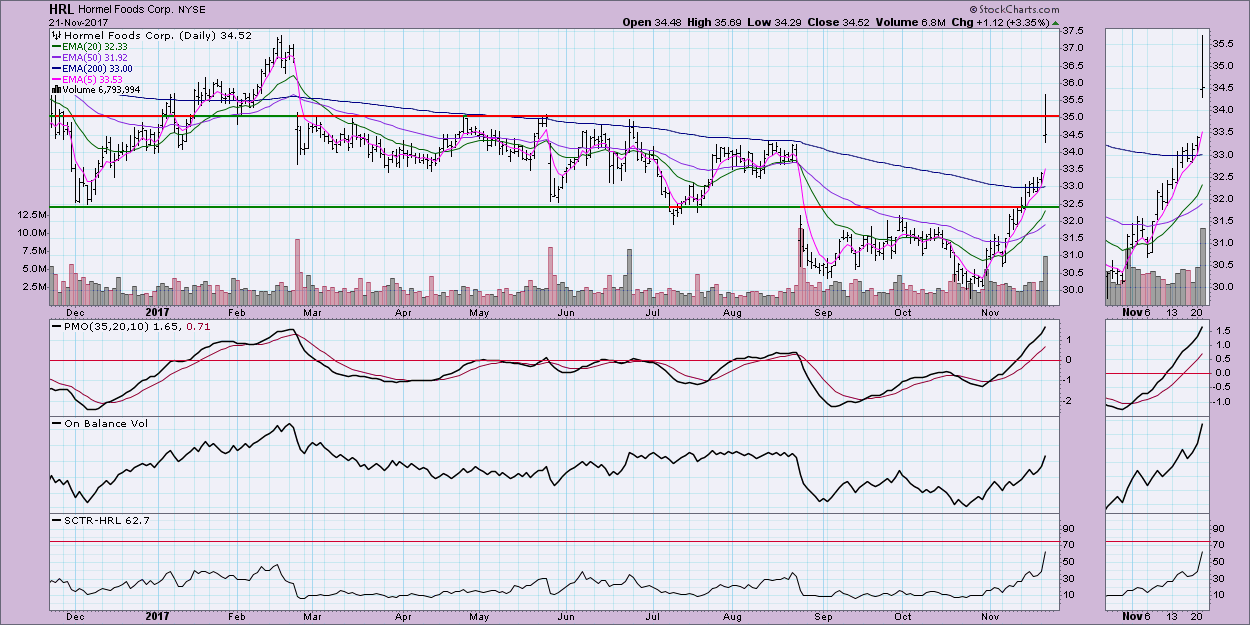The height and width of the screenshot is (625, 1250).
Task: Click the Sep label on the time axis
Action: pyautogui.click(x=824, y=617)
